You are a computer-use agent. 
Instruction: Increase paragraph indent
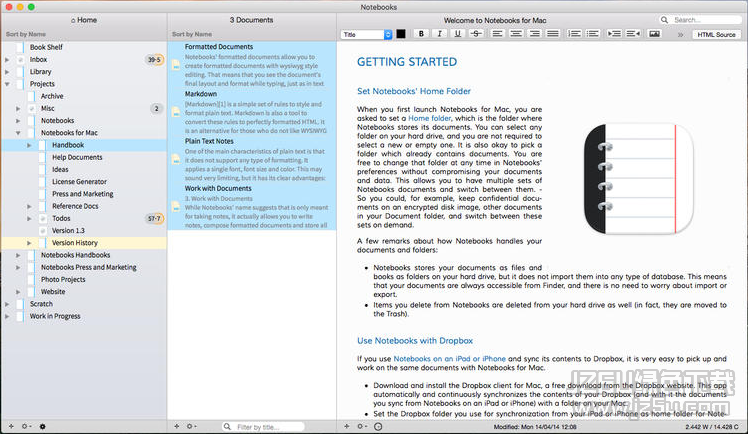pyautogui.click(x=614, y=34)
